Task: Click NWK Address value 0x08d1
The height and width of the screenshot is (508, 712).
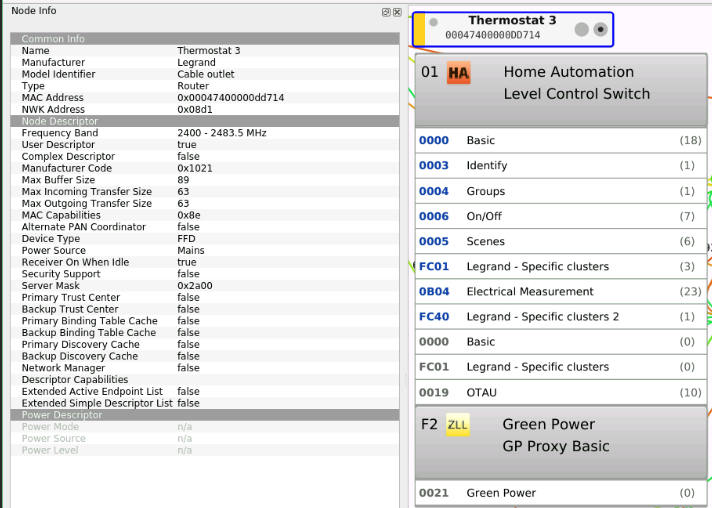Action: tap(195, 109)
